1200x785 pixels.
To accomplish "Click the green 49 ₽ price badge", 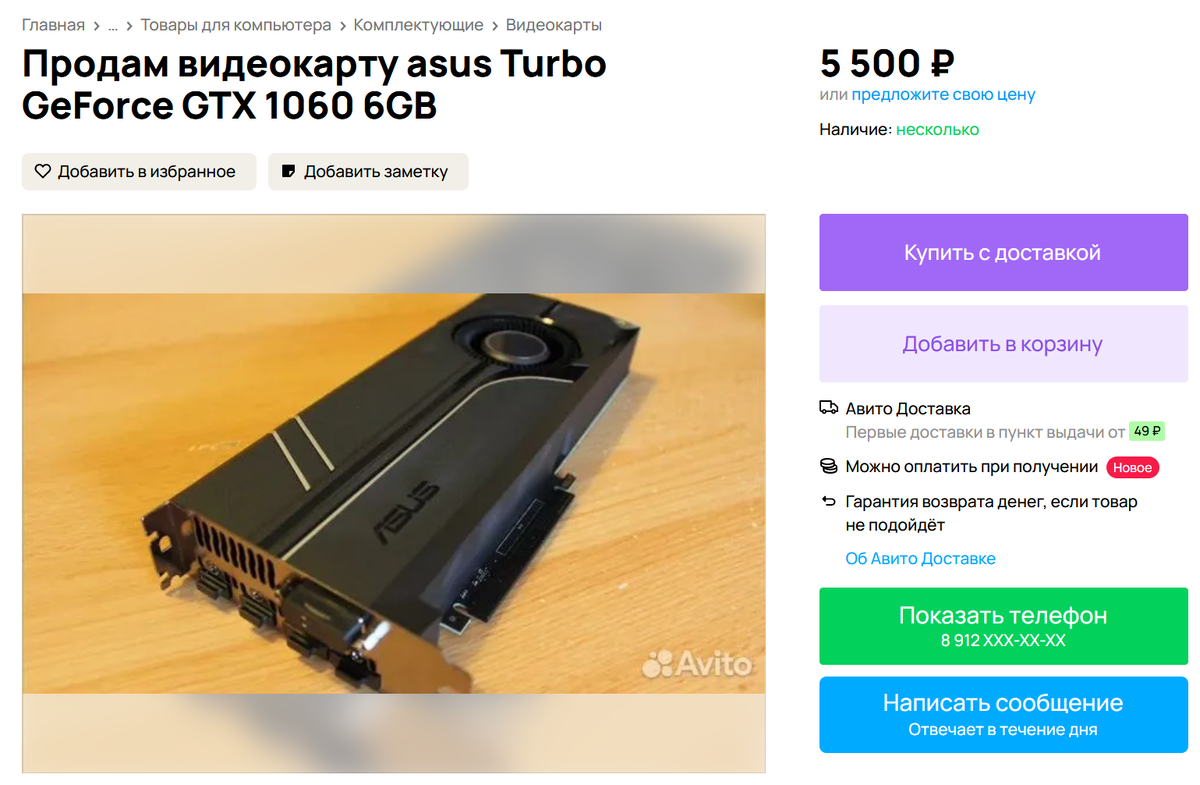I will click(1147, 432).
